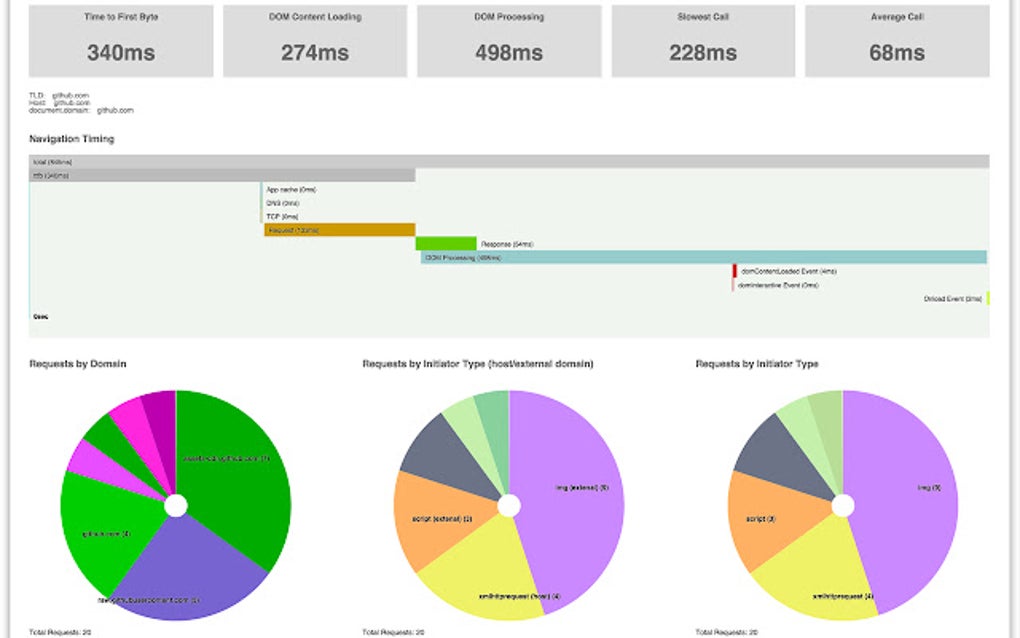The height and width of the screenshot is (638, 1020).
Task: Click the orange "Request (132ms)" bar
Action: pos(340,229)
